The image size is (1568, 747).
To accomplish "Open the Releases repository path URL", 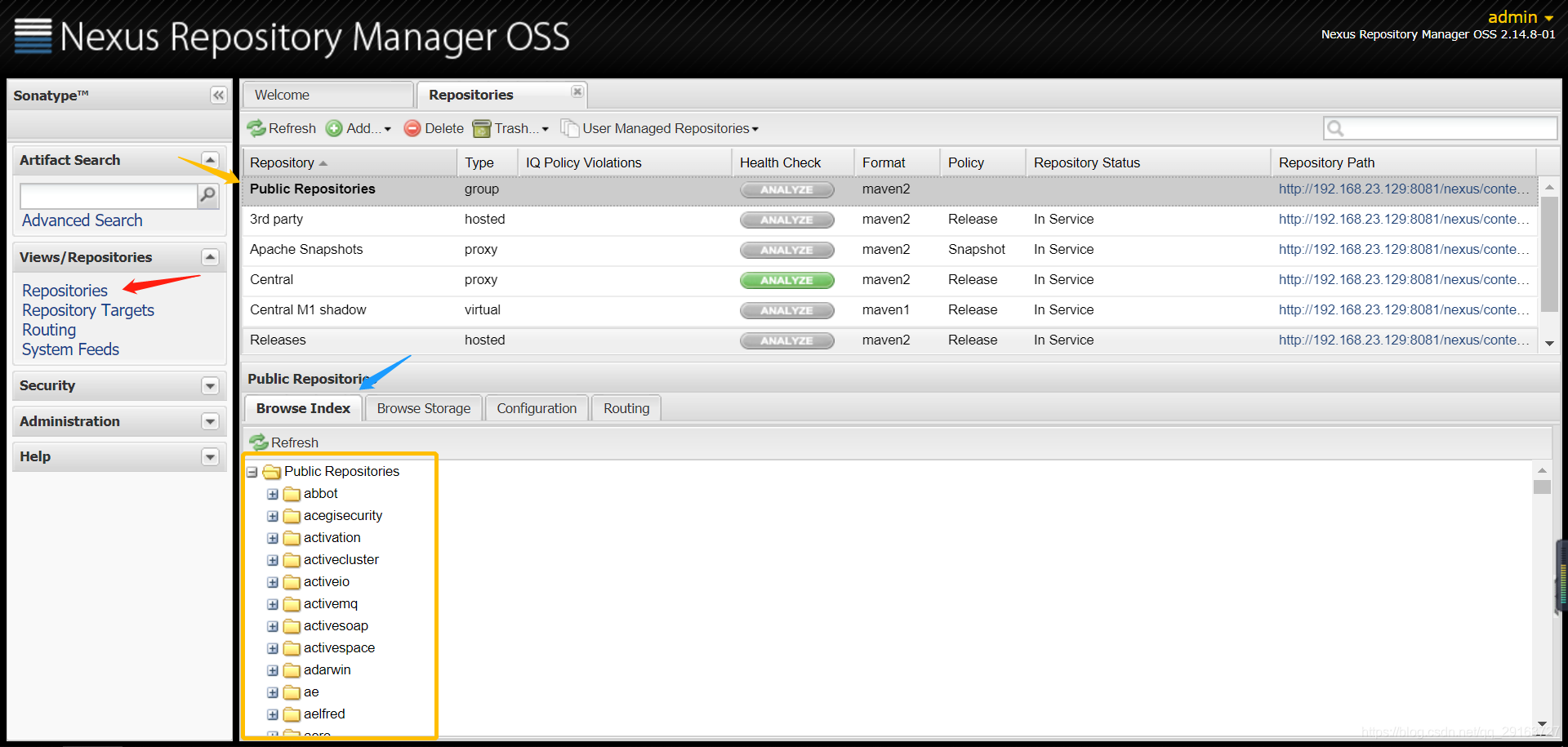I will tap(1404, 340).
